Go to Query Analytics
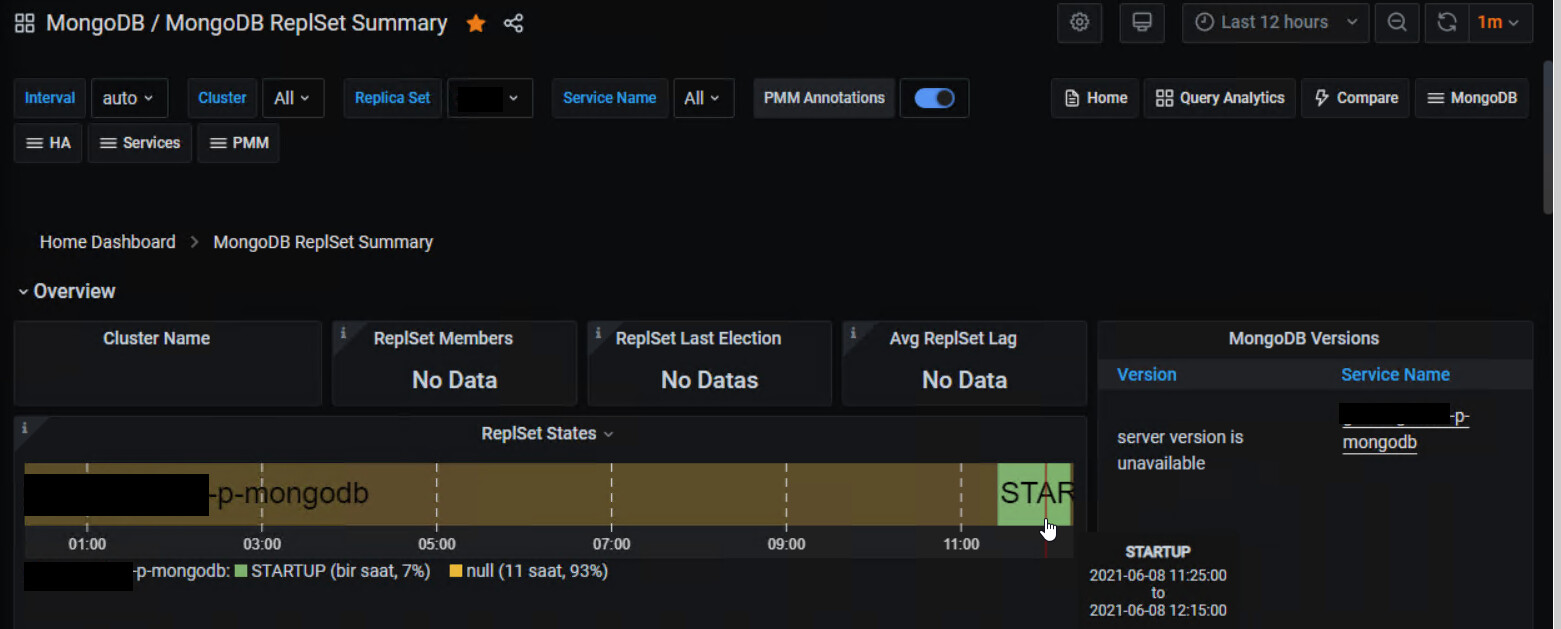The image size is (1561, 629). click(x=1220, y=98)
